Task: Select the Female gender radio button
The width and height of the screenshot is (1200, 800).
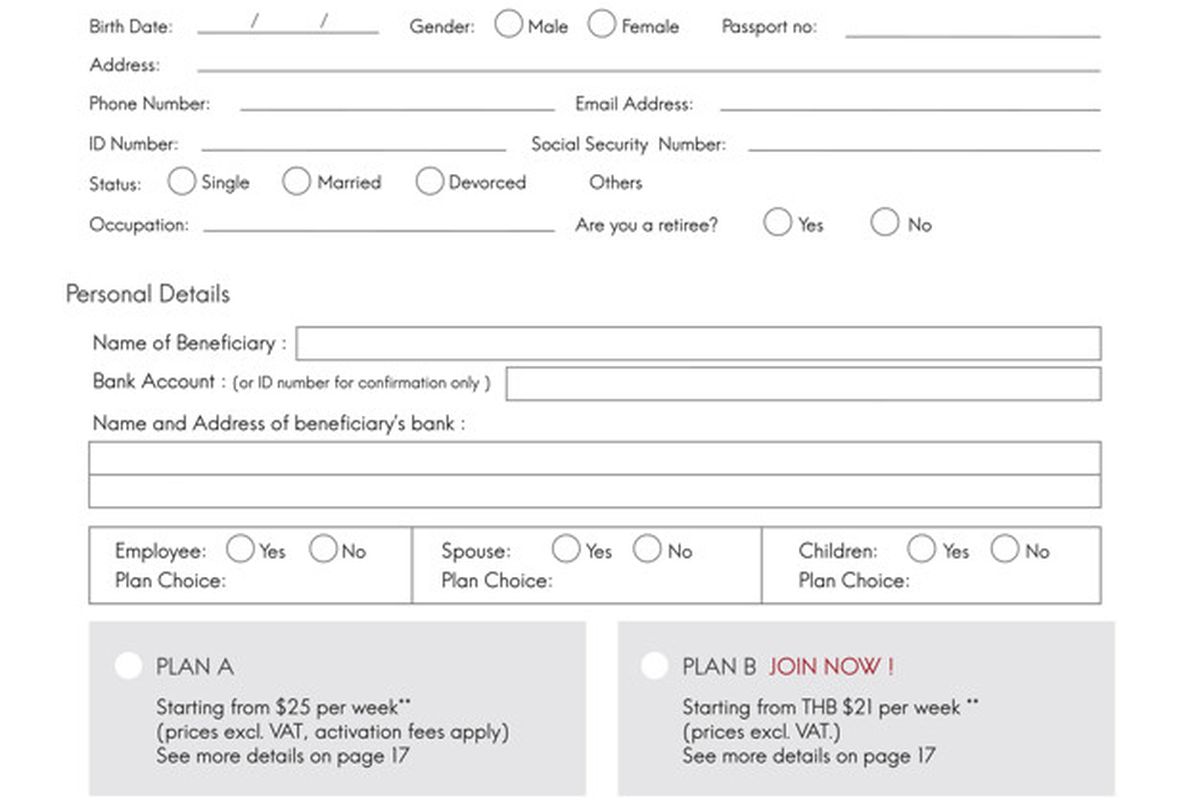Action: point(602,25)
